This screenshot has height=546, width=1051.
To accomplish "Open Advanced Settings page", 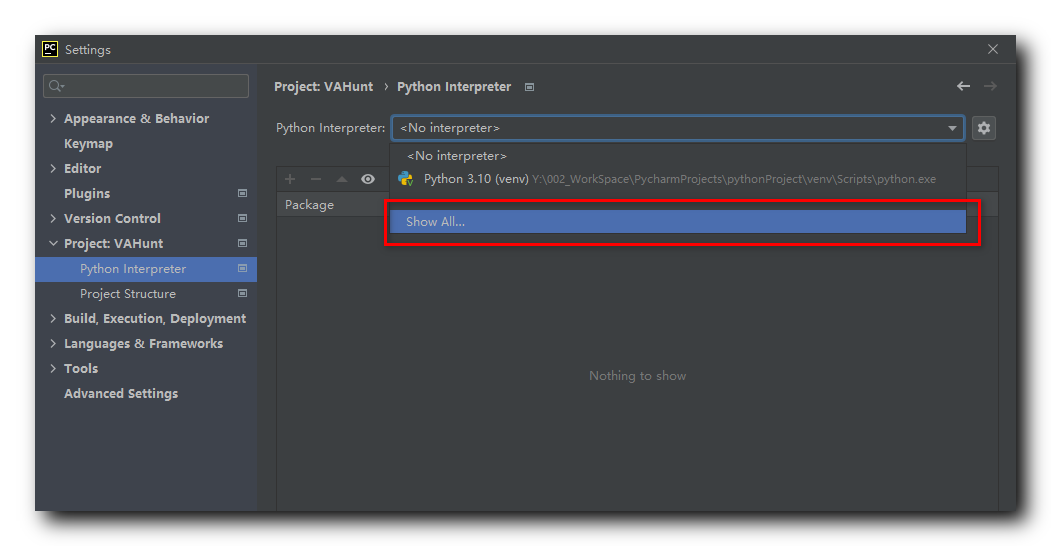I will coord(121,393).
